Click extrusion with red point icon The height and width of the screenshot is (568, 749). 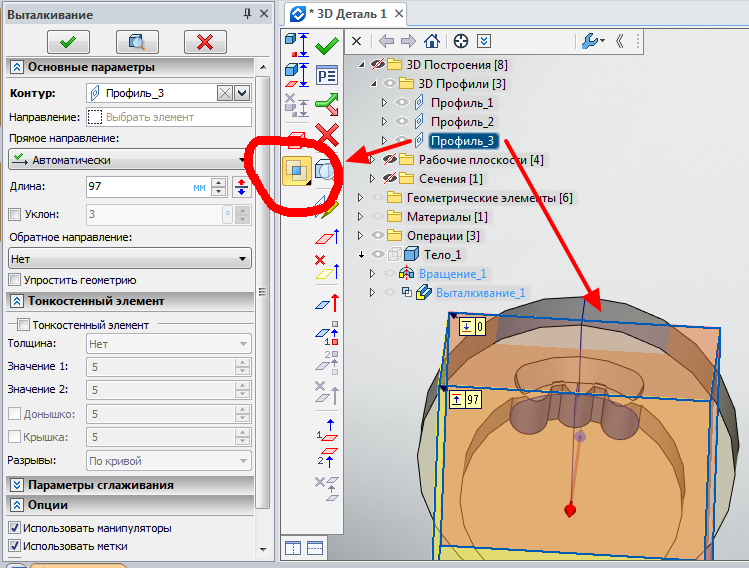coord(297,45)
